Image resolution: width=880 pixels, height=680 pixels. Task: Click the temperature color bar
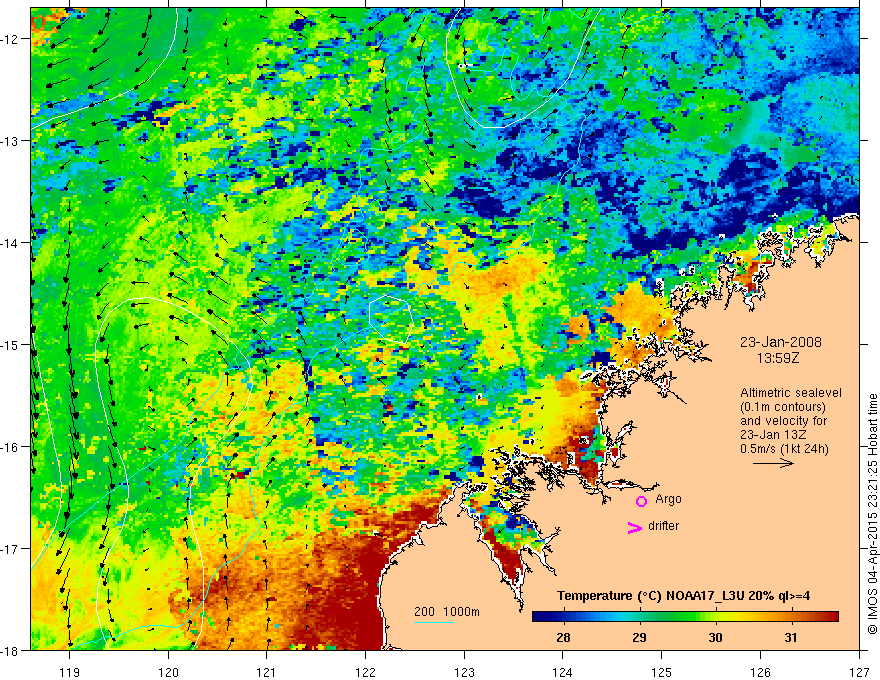click(x=685, y=617)
